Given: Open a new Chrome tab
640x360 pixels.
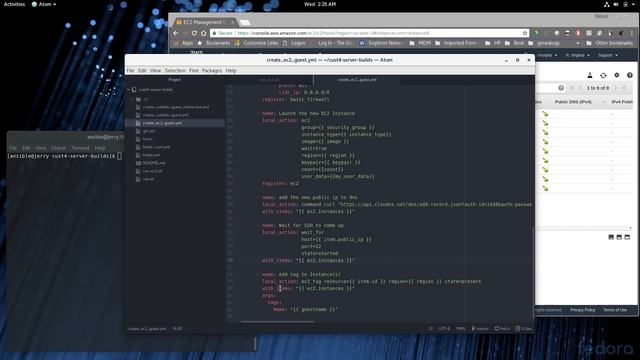Looking at the screenshot, I should (245, 22).
